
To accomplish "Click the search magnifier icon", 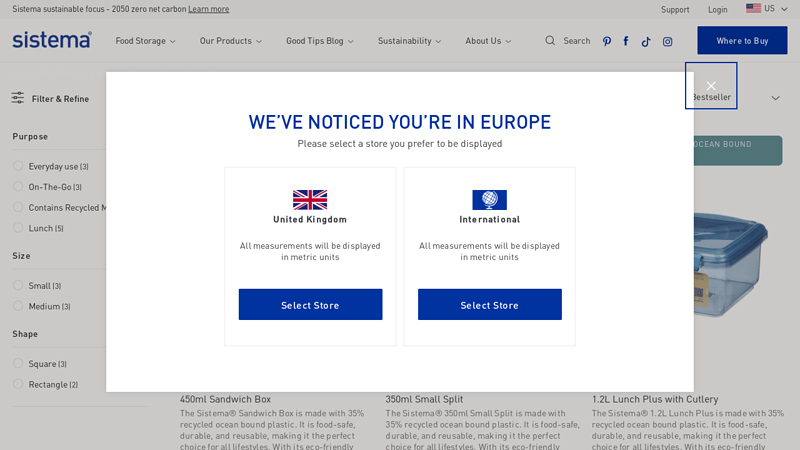I will pyautogui.click(x=549, y=40).
